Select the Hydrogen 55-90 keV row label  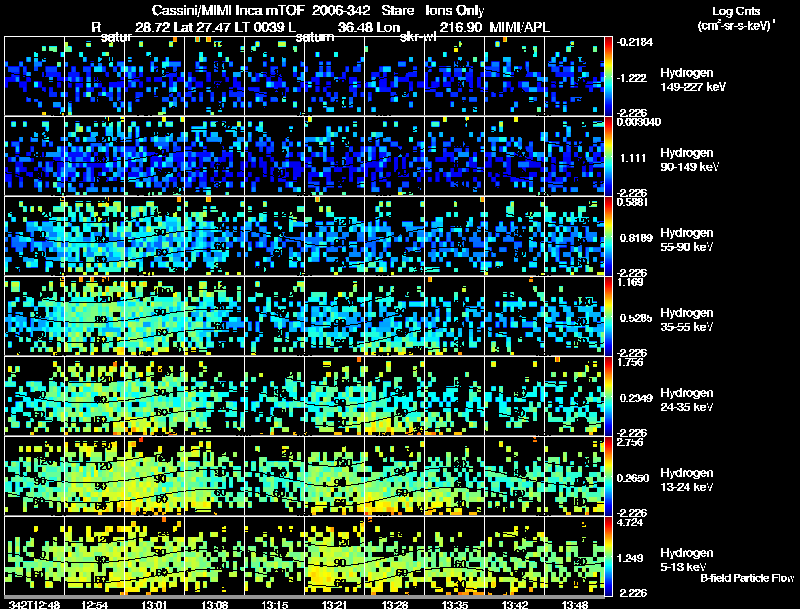coord(687,240)
